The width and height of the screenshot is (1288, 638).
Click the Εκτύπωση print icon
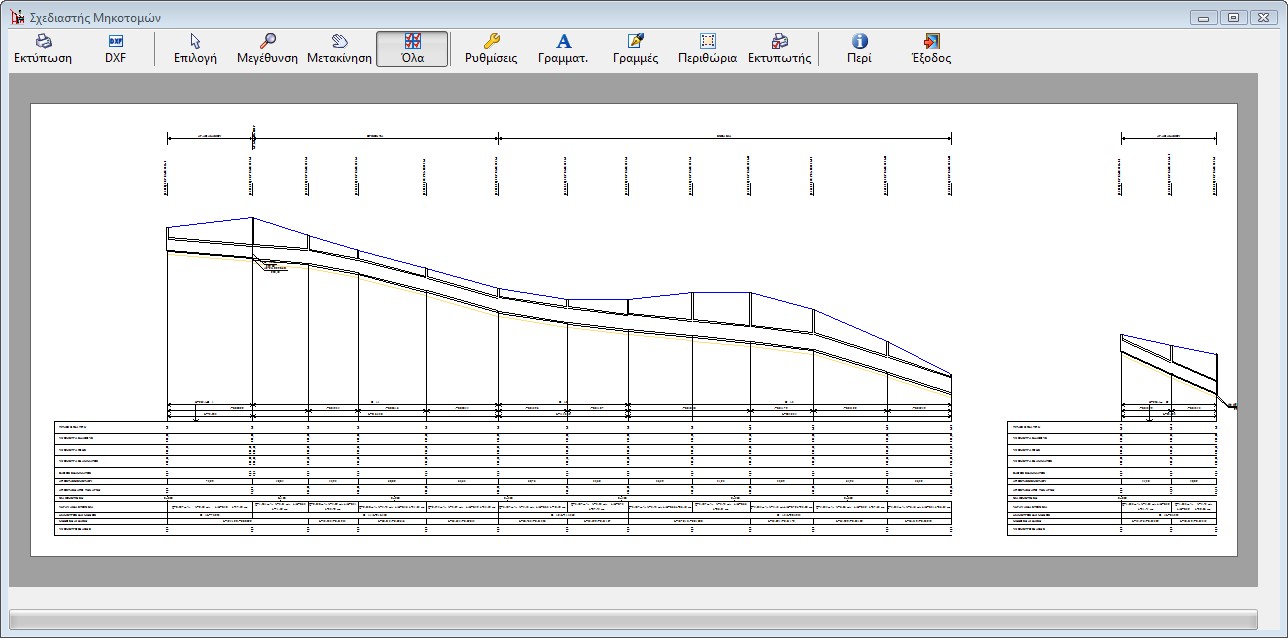43,48
